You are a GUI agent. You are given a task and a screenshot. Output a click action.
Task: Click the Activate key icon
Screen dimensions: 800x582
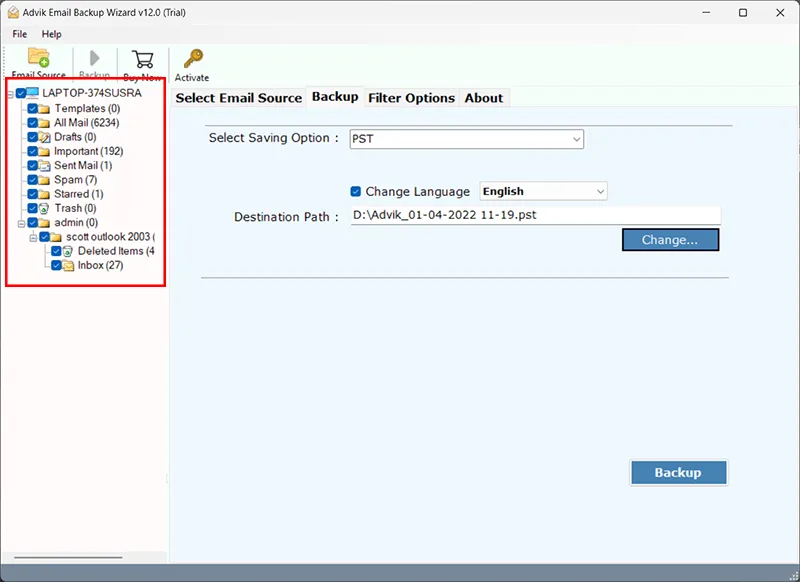pyautogui.click(x=193, y=59)
